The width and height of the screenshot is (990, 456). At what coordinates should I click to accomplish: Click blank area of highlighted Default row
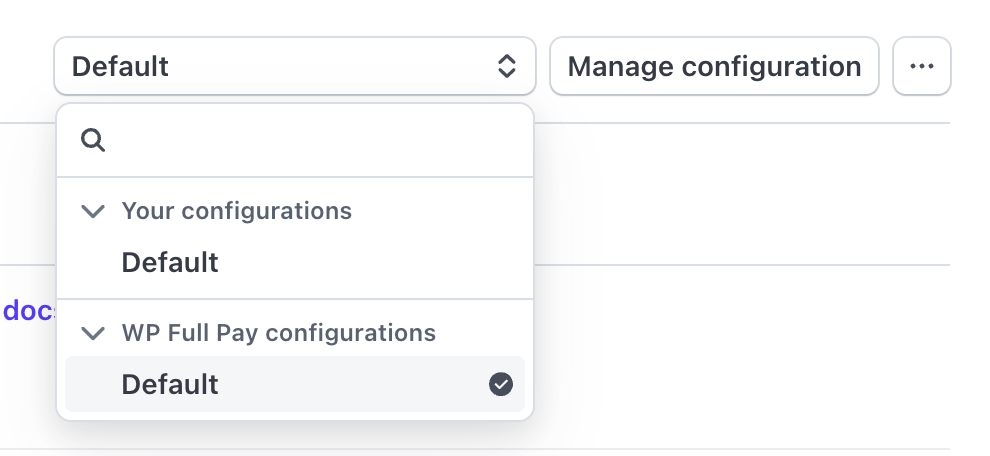(350, 384)
